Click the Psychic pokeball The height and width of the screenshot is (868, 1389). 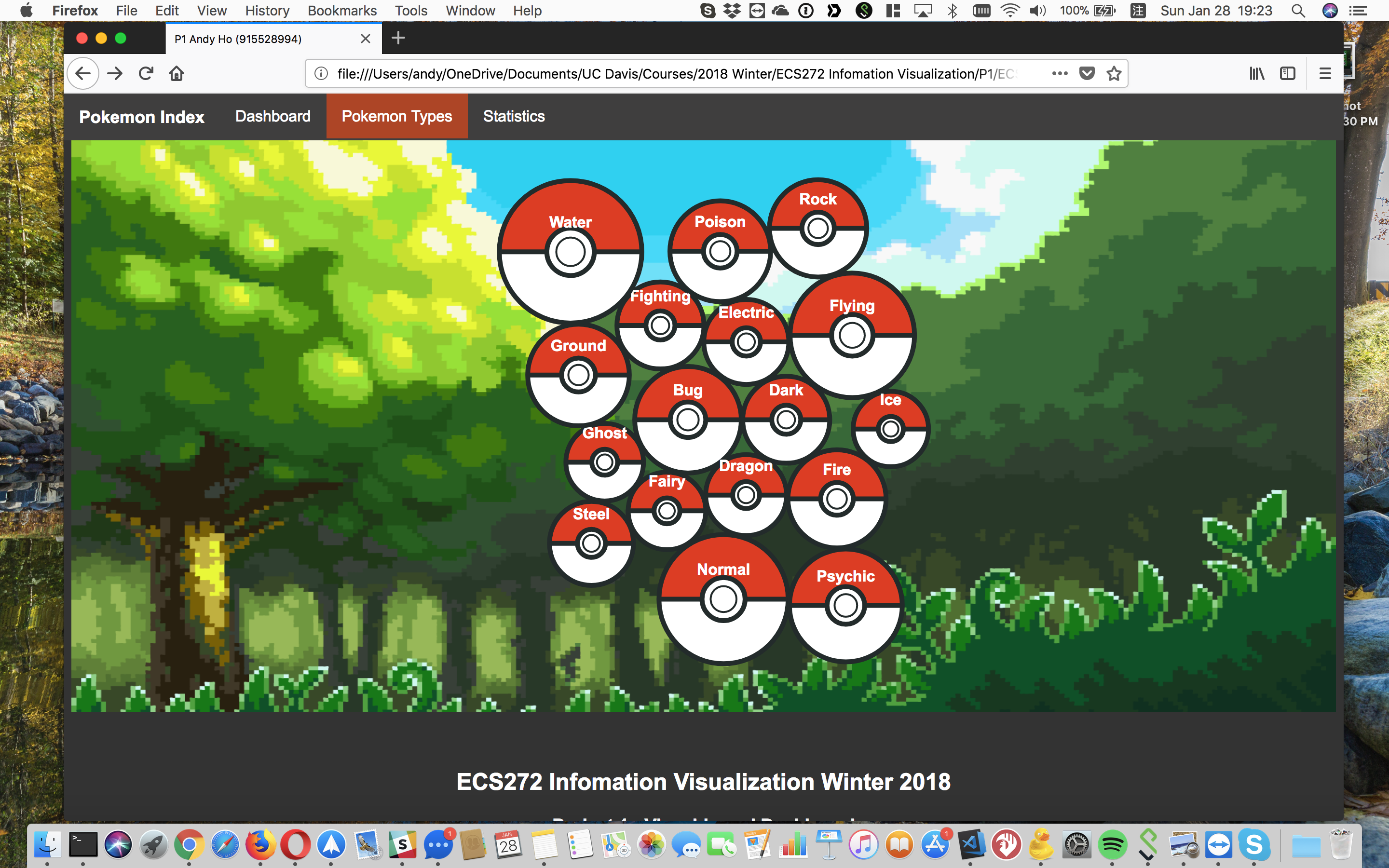(845, 605)
